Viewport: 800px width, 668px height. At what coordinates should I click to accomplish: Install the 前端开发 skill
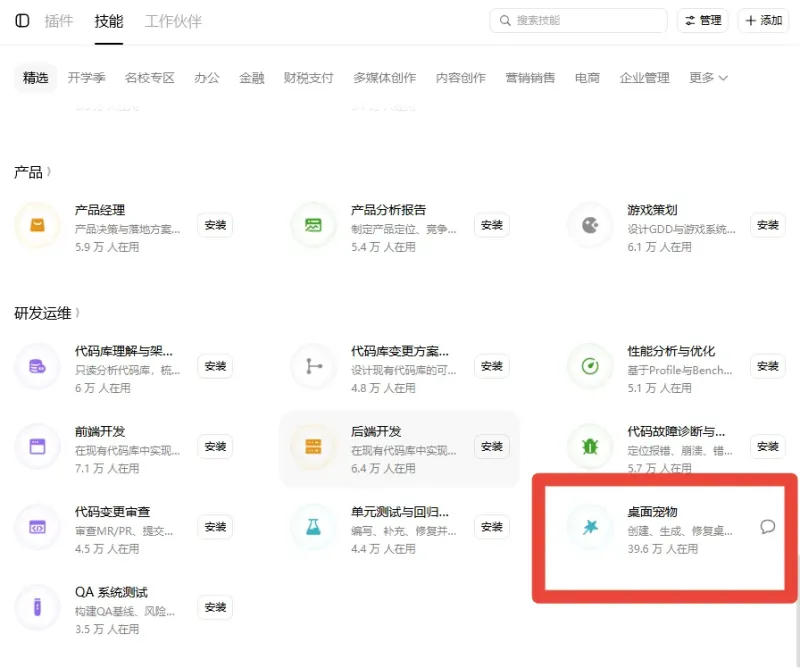click(x=215, y=447)
